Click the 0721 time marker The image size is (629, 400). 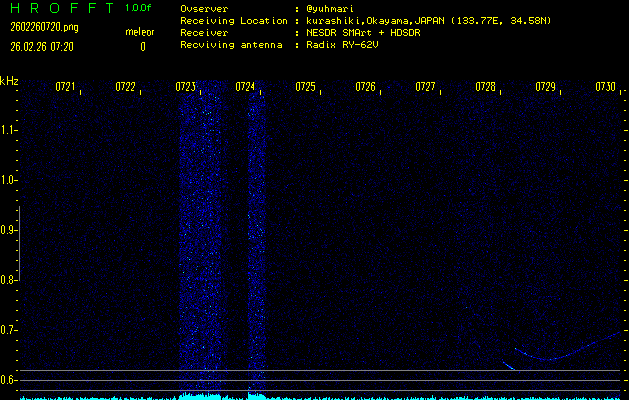[x=65, y=88]
